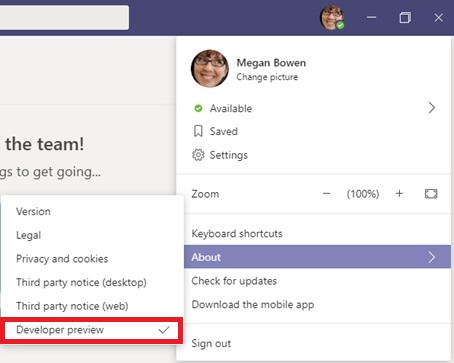The image size is (454, 363).
Task: Open Privacy and cookies
Action: tap(92, 259)
